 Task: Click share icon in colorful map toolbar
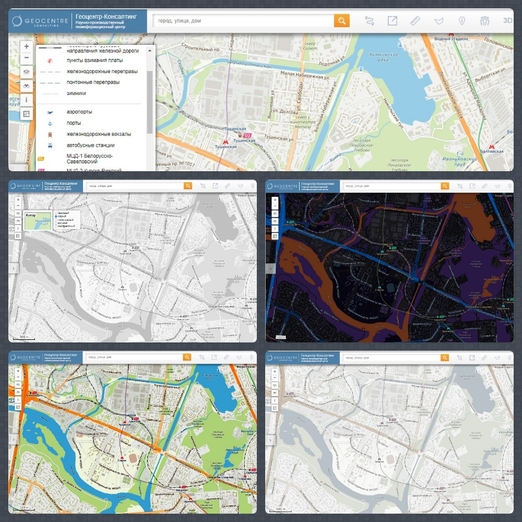coord(214,357)
